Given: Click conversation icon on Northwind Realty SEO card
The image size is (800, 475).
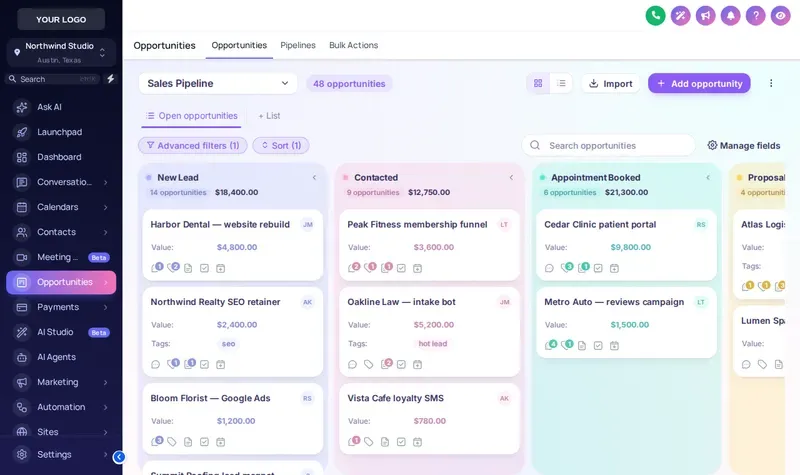Looking at the screenshot, I should point(156,364).
